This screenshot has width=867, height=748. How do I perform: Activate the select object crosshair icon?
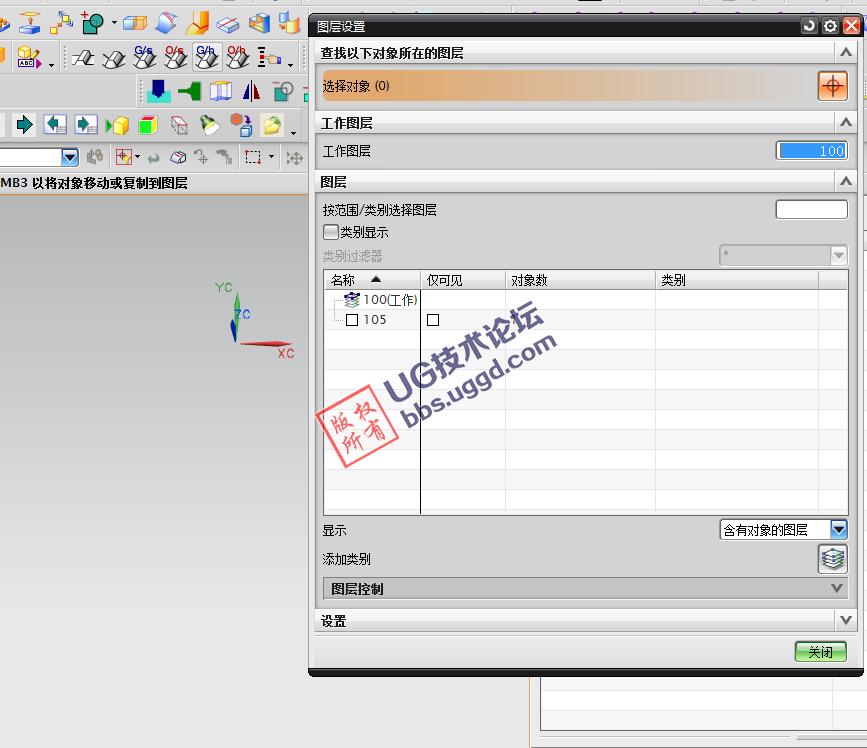(x=831, y=86)
